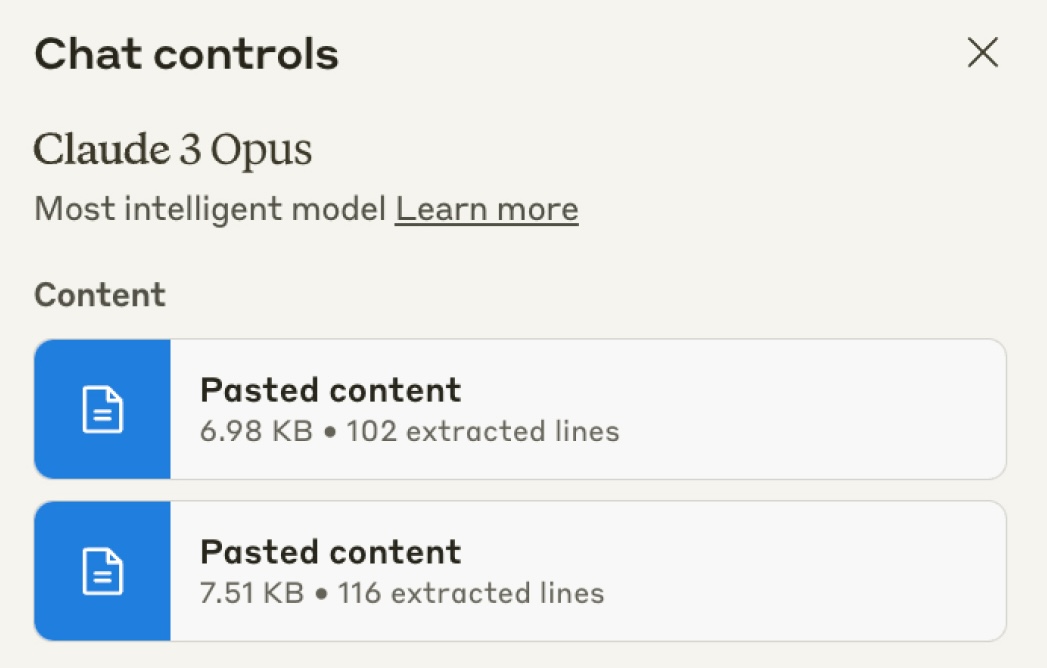Click the Pasted content title above 7.51 KB
Image resolution: width=1047 pixels, height=668 pixels.
(330, 551)
